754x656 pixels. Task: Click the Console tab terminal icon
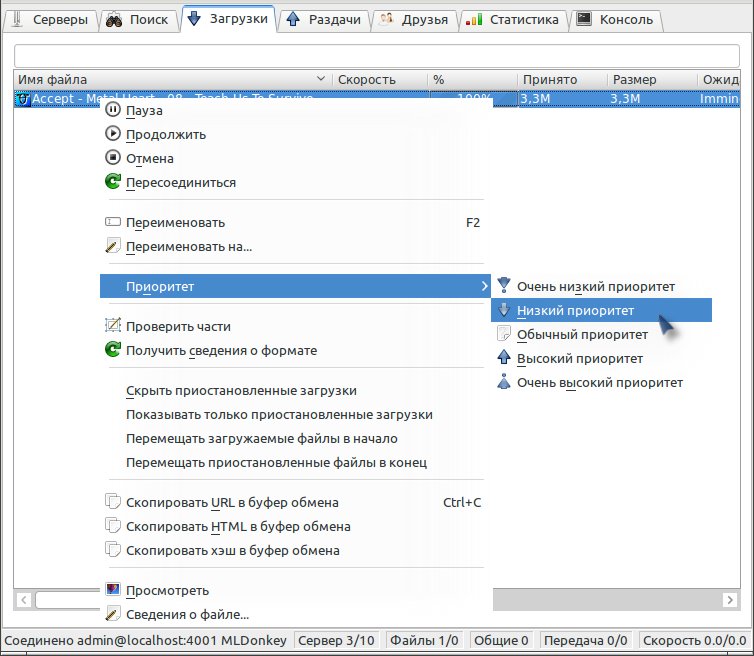tap(584, 19)
